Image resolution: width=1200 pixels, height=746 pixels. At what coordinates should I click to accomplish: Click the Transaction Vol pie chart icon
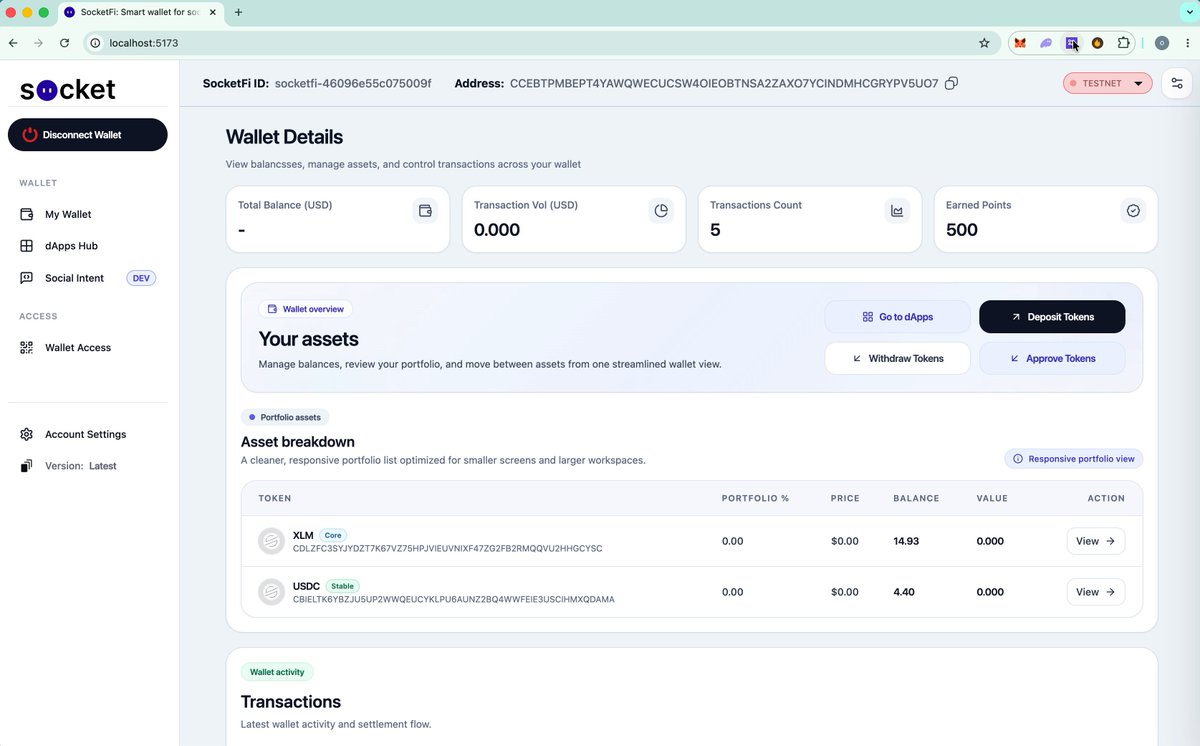pyautogui.click(x=661, y=211)
